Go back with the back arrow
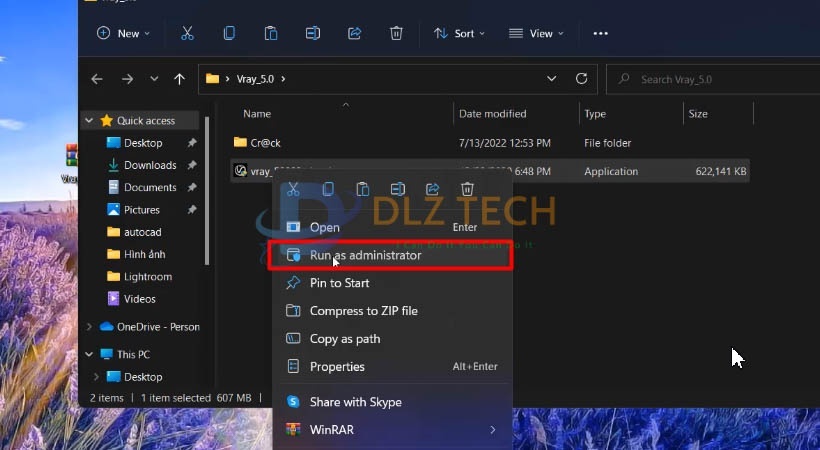Image resolution: width=820 pixels, height=450 pixels. pos(97,79)
